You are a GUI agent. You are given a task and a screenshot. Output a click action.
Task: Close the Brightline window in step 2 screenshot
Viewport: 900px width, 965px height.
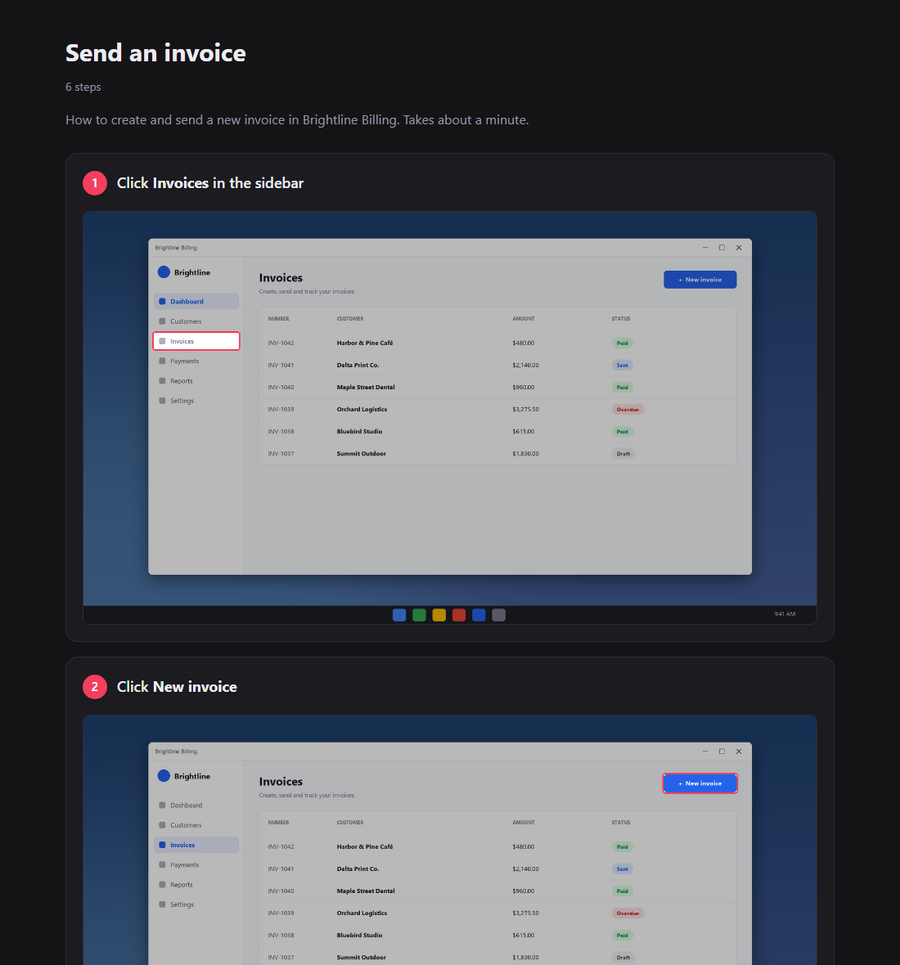click(x=739, y=751)
